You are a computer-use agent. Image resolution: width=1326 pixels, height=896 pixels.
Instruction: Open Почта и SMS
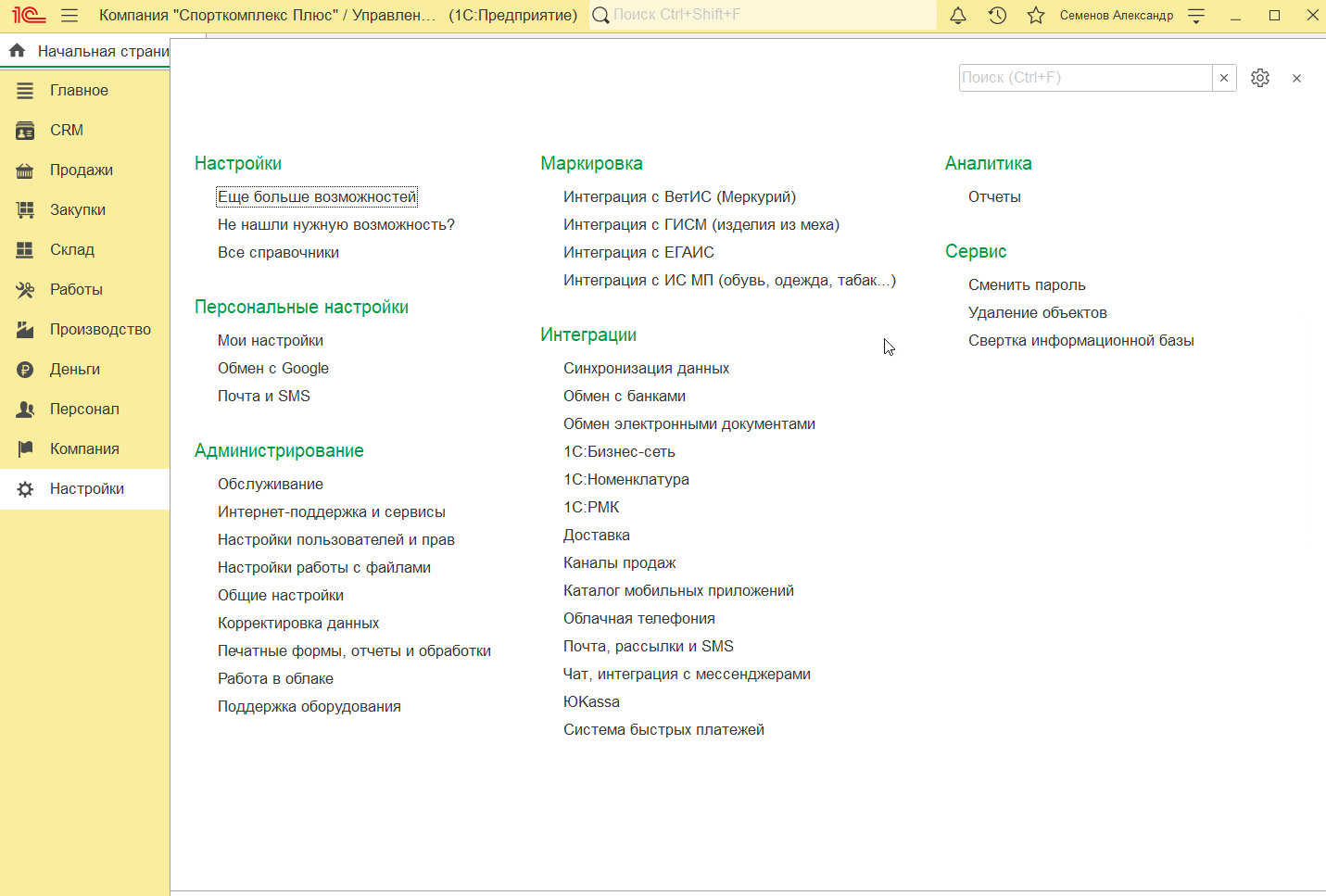[264, 396]
